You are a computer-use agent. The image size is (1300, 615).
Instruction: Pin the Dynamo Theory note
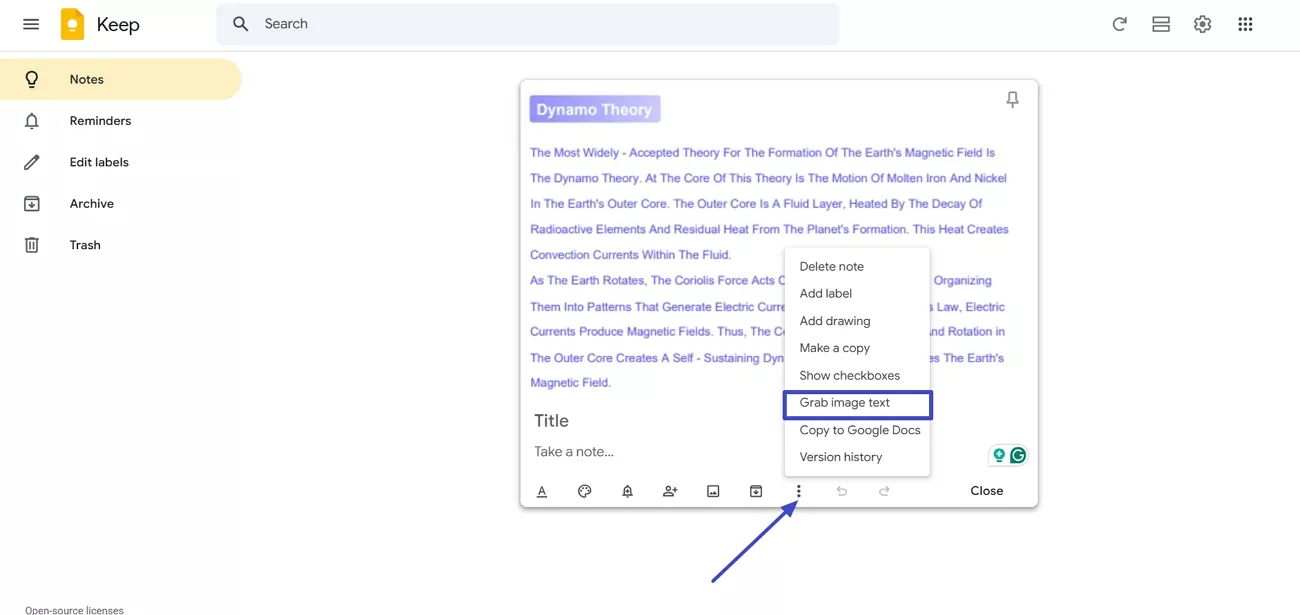click(1012, 99)
